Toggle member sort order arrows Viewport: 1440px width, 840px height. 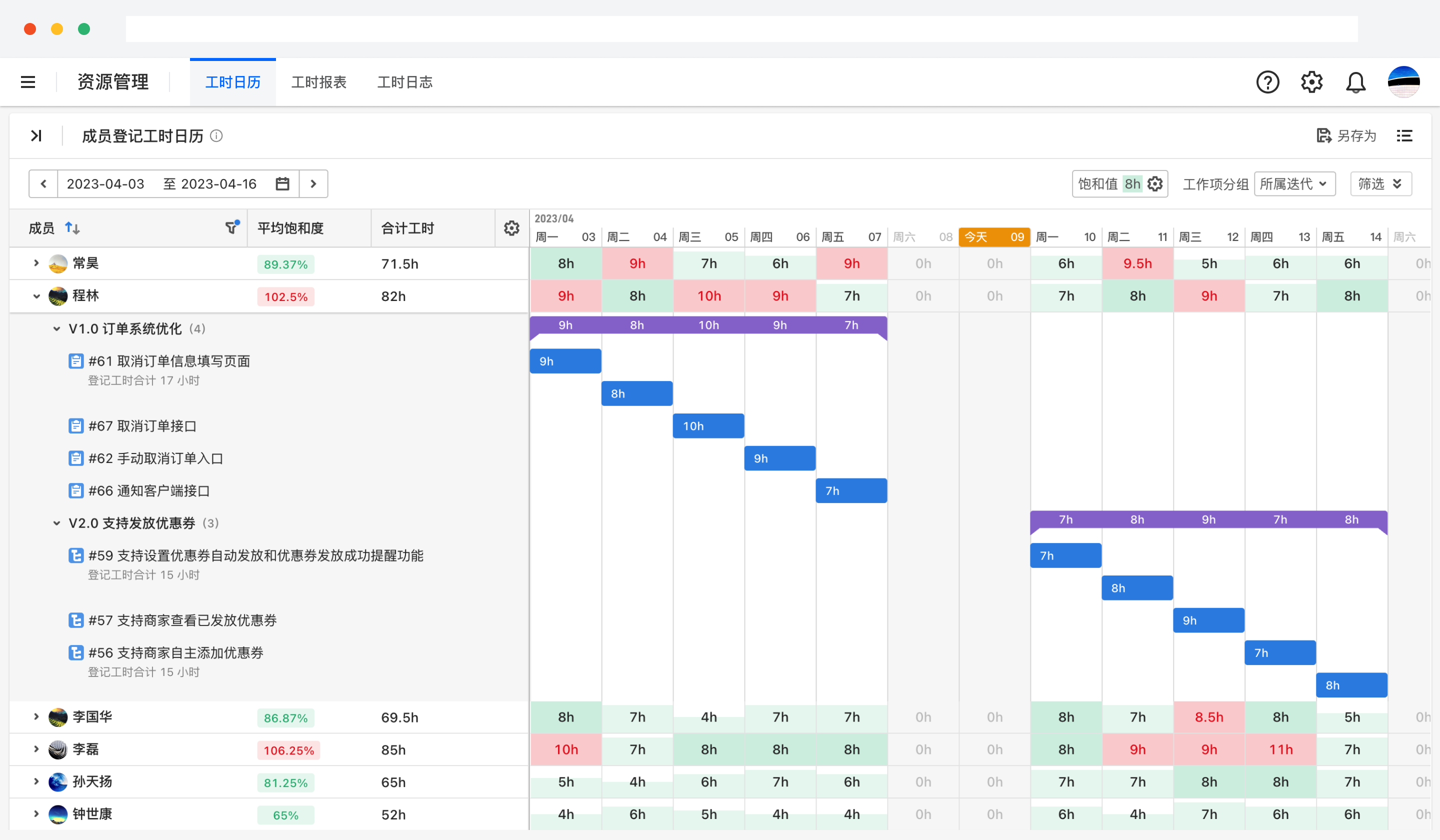click(x=72, y=228)
